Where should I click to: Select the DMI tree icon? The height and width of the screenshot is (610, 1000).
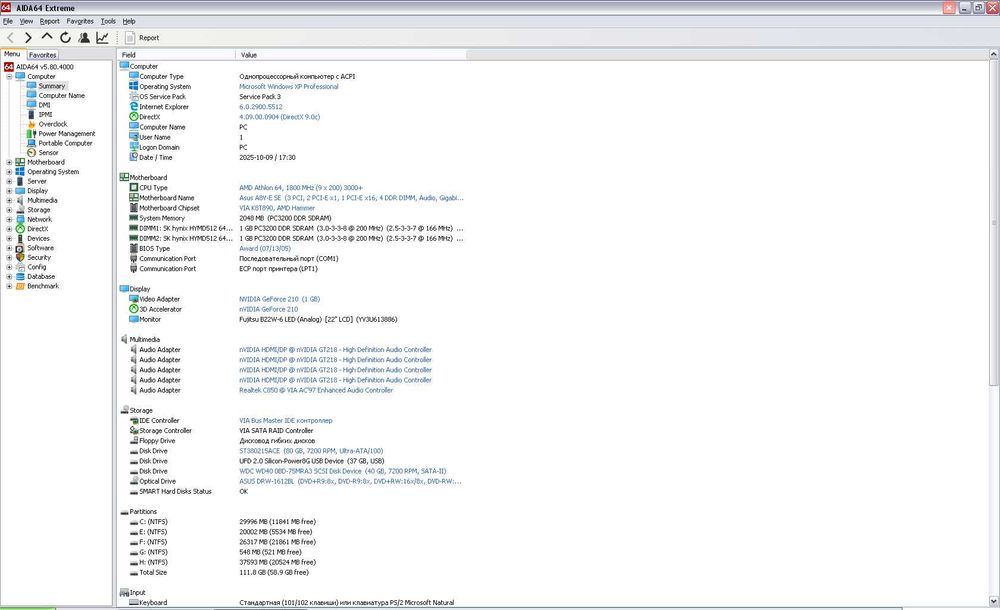pyautogui.click(x=31, y=105)
